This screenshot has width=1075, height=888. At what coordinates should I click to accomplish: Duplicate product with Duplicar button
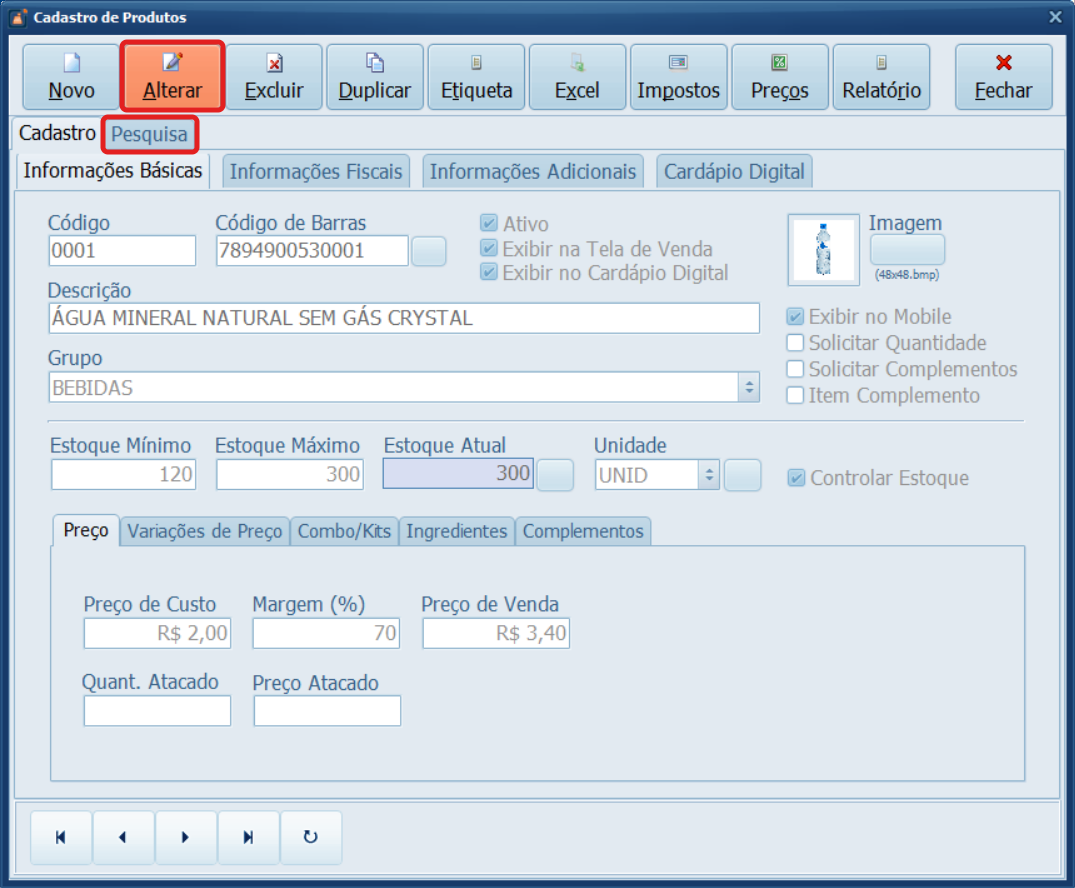[x=375, y=77]
